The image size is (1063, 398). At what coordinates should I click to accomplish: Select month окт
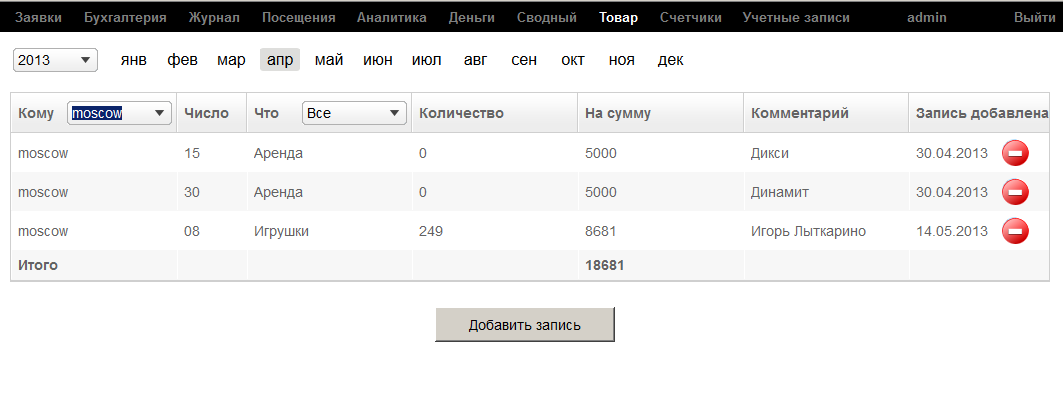click(573, 60)
